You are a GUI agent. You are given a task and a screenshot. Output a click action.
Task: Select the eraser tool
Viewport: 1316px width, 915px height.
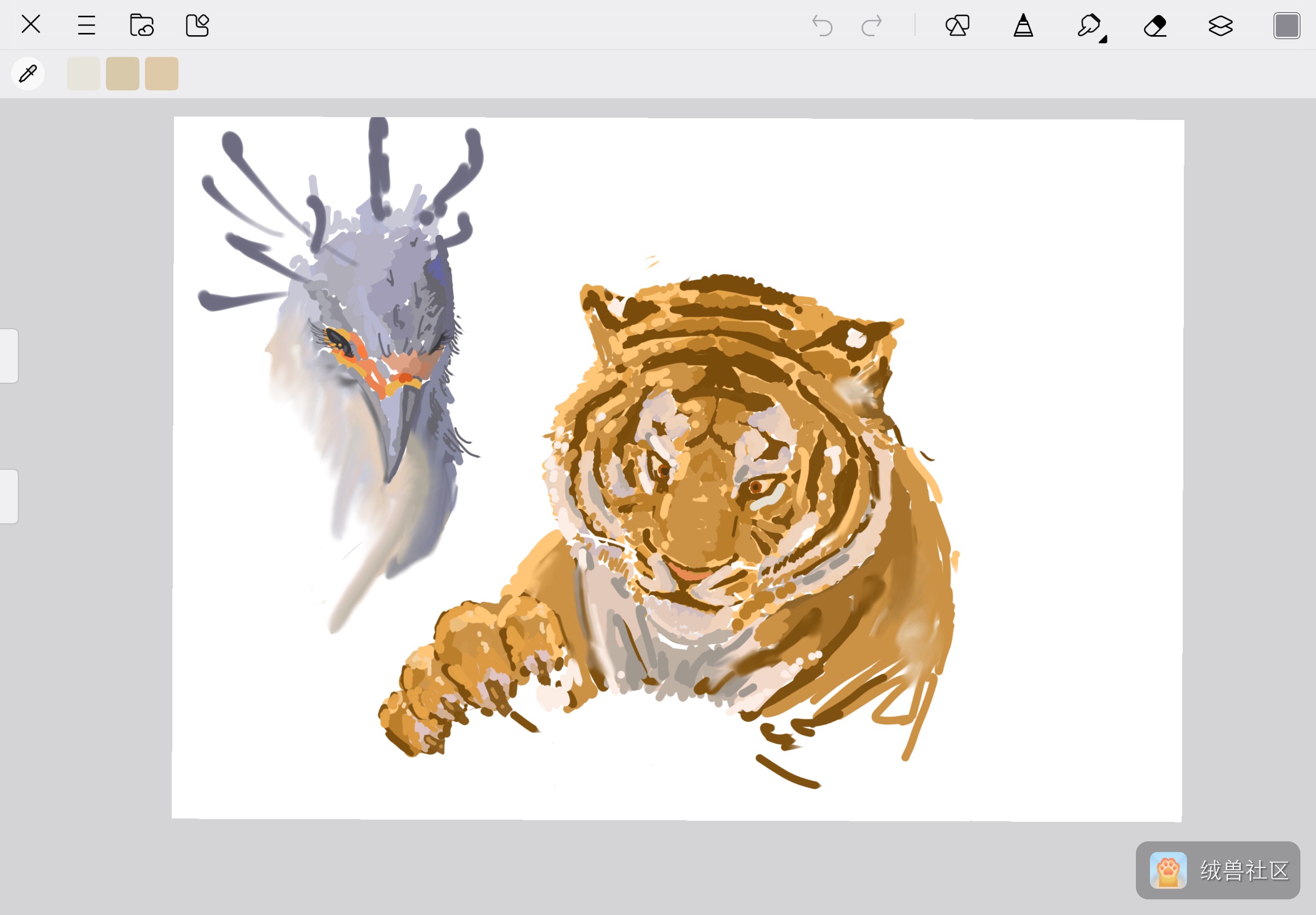point(1155,25)
